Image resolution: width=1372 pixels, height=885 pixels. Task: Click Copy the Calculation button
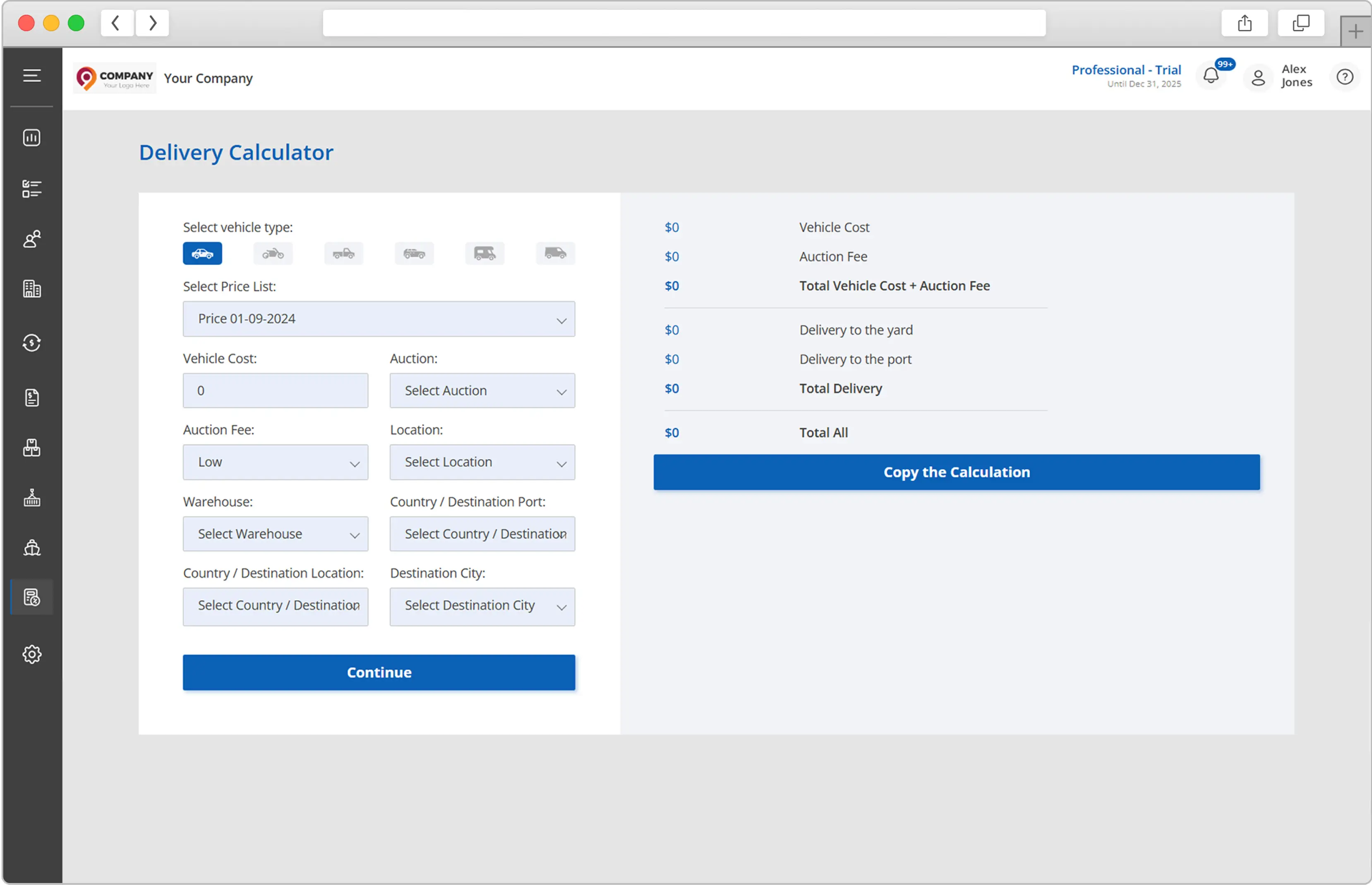point(957,472)
